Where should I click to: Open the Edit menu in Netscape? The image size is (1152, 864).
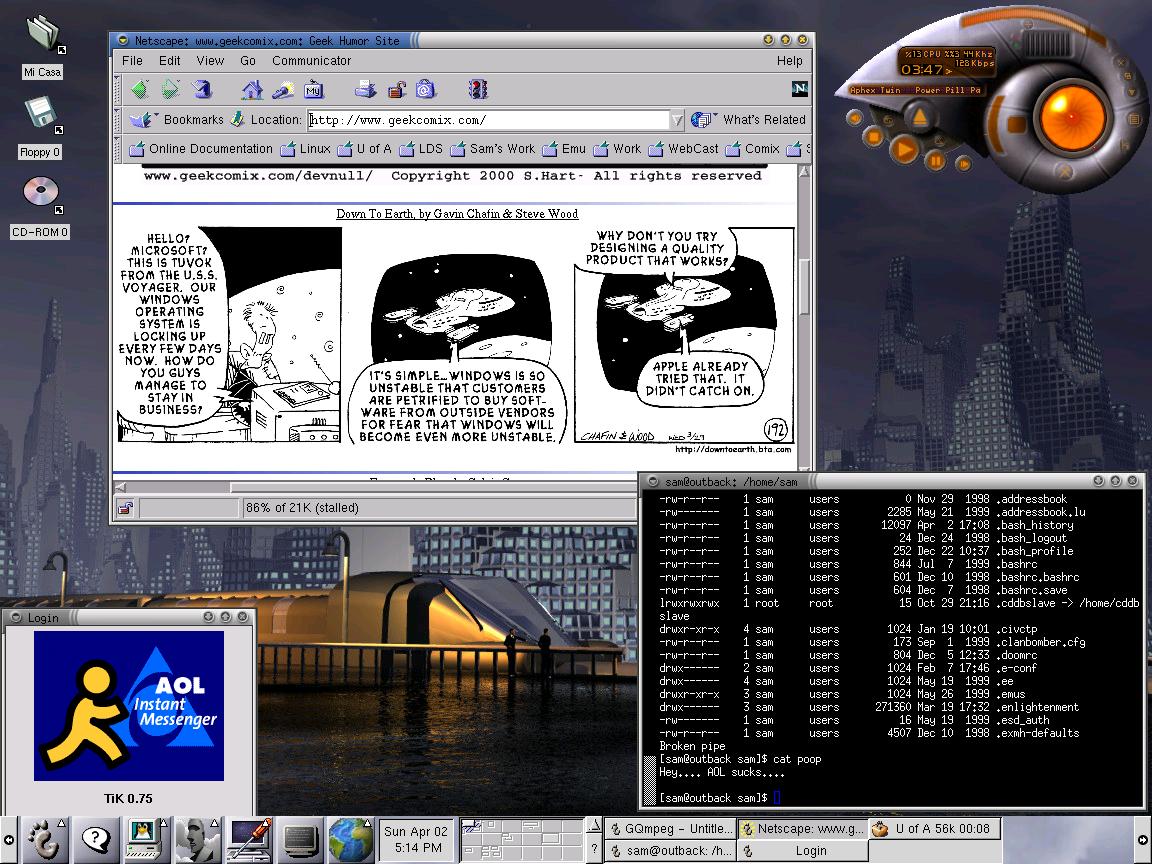tap(169, 60)
